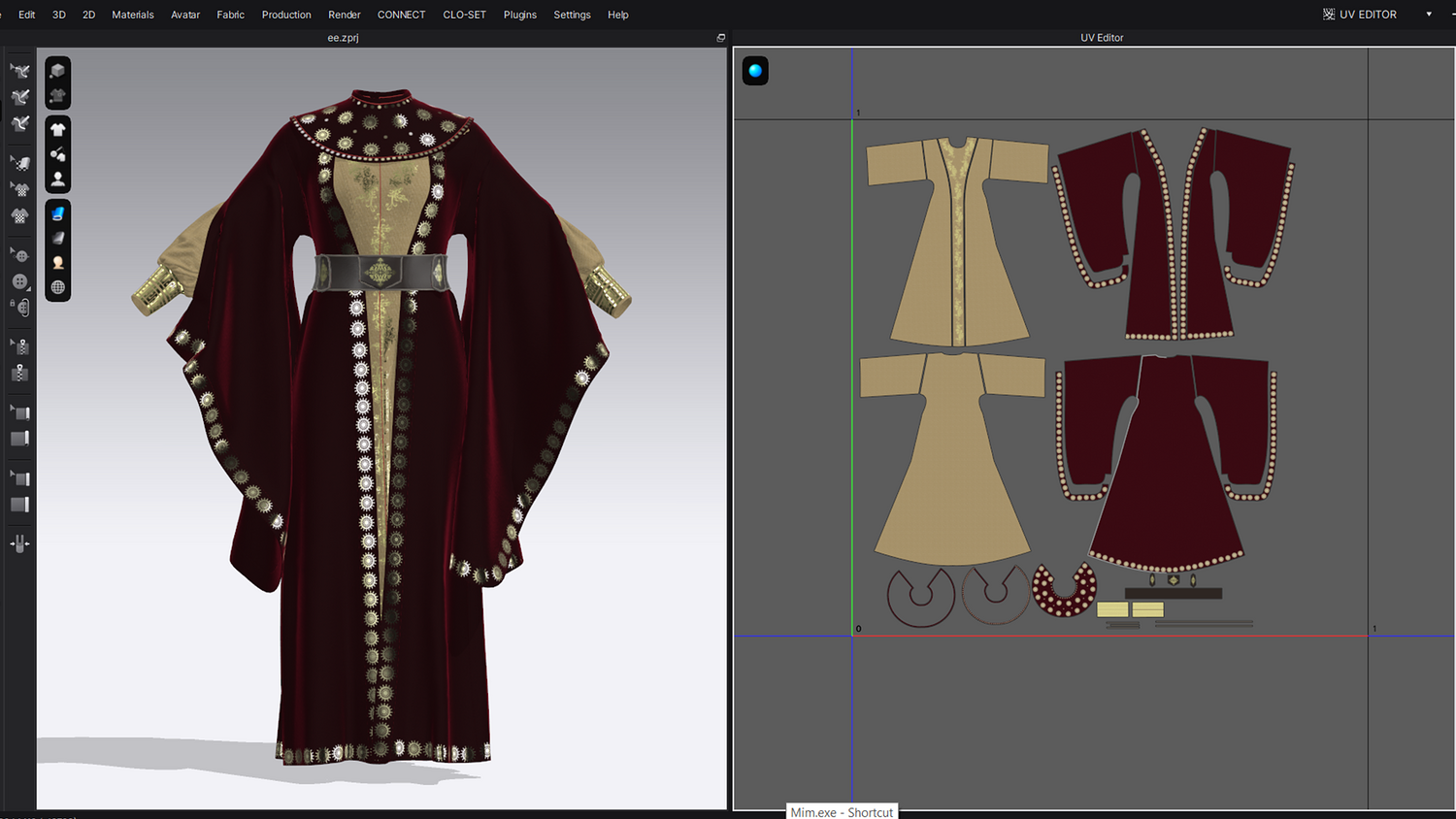Click the second garment line tool icon
1456x819 pixels.
pos(19,97)
